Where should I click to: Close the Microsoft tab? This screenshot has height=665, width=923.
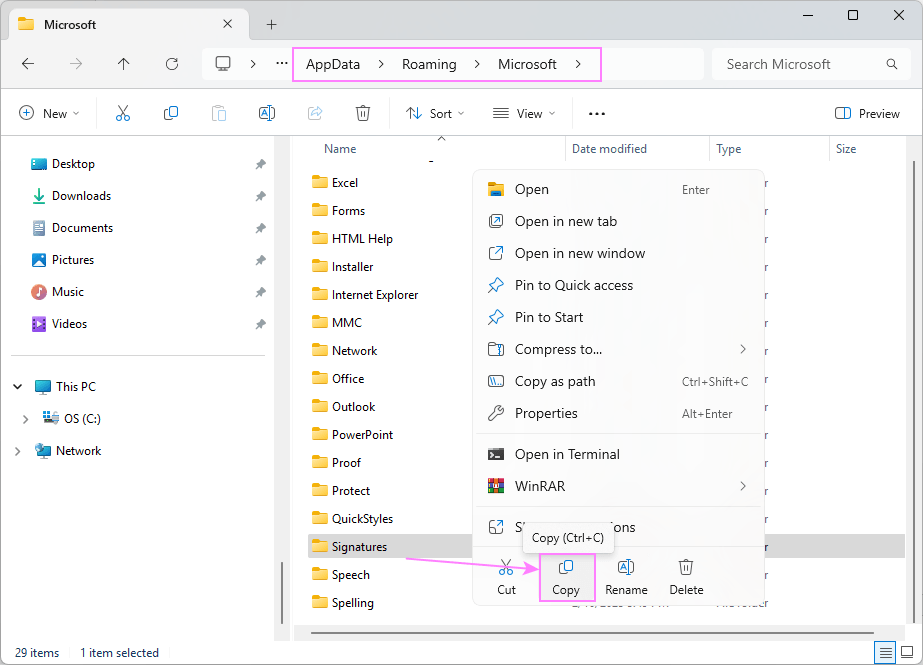pyautogui.click(x=228, y=24)
